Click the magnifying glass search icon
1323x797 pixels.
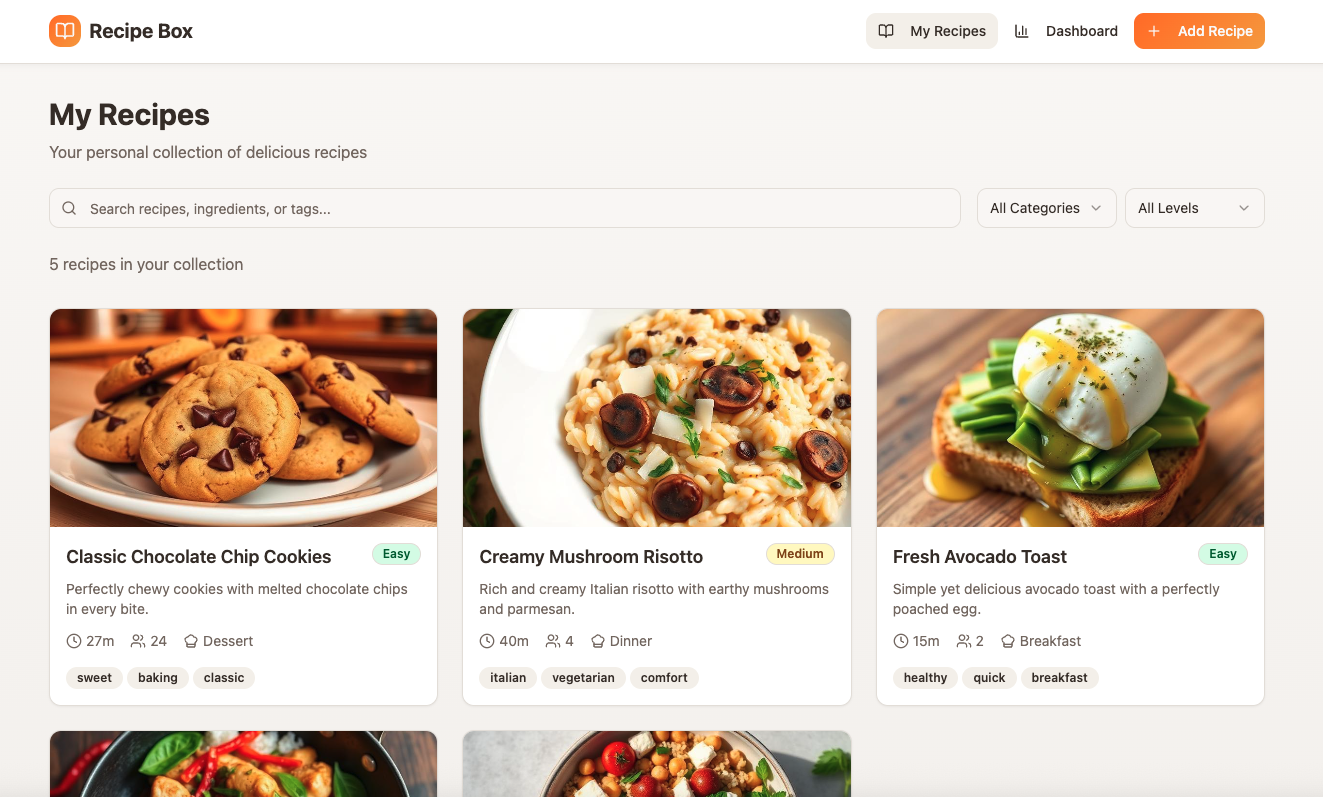(69, 208)
